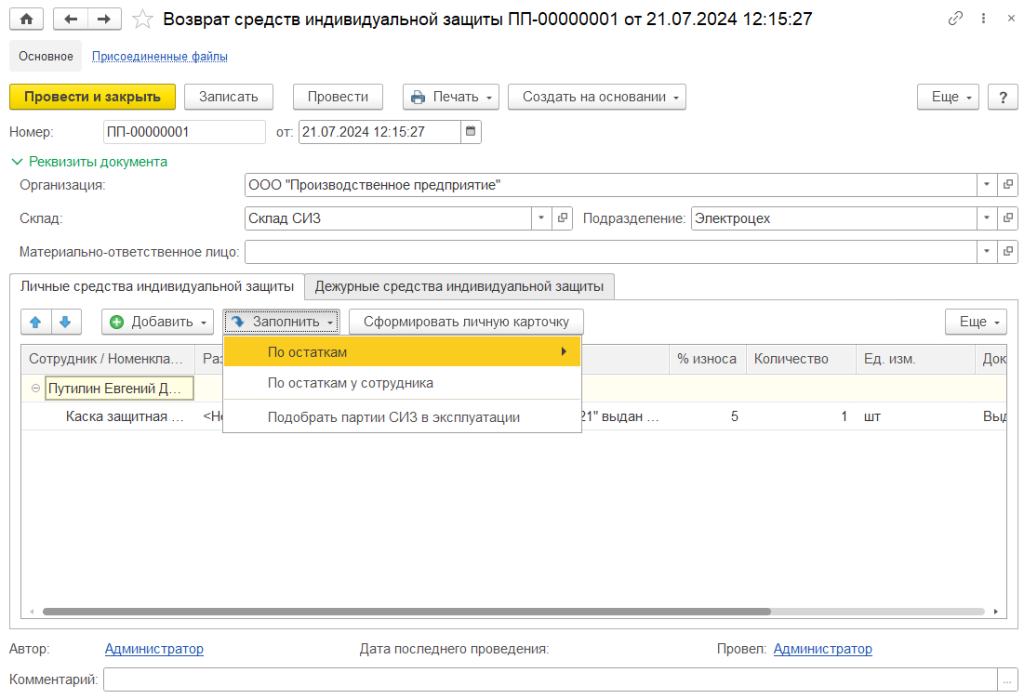Add document to favorites star

[143, 19]
